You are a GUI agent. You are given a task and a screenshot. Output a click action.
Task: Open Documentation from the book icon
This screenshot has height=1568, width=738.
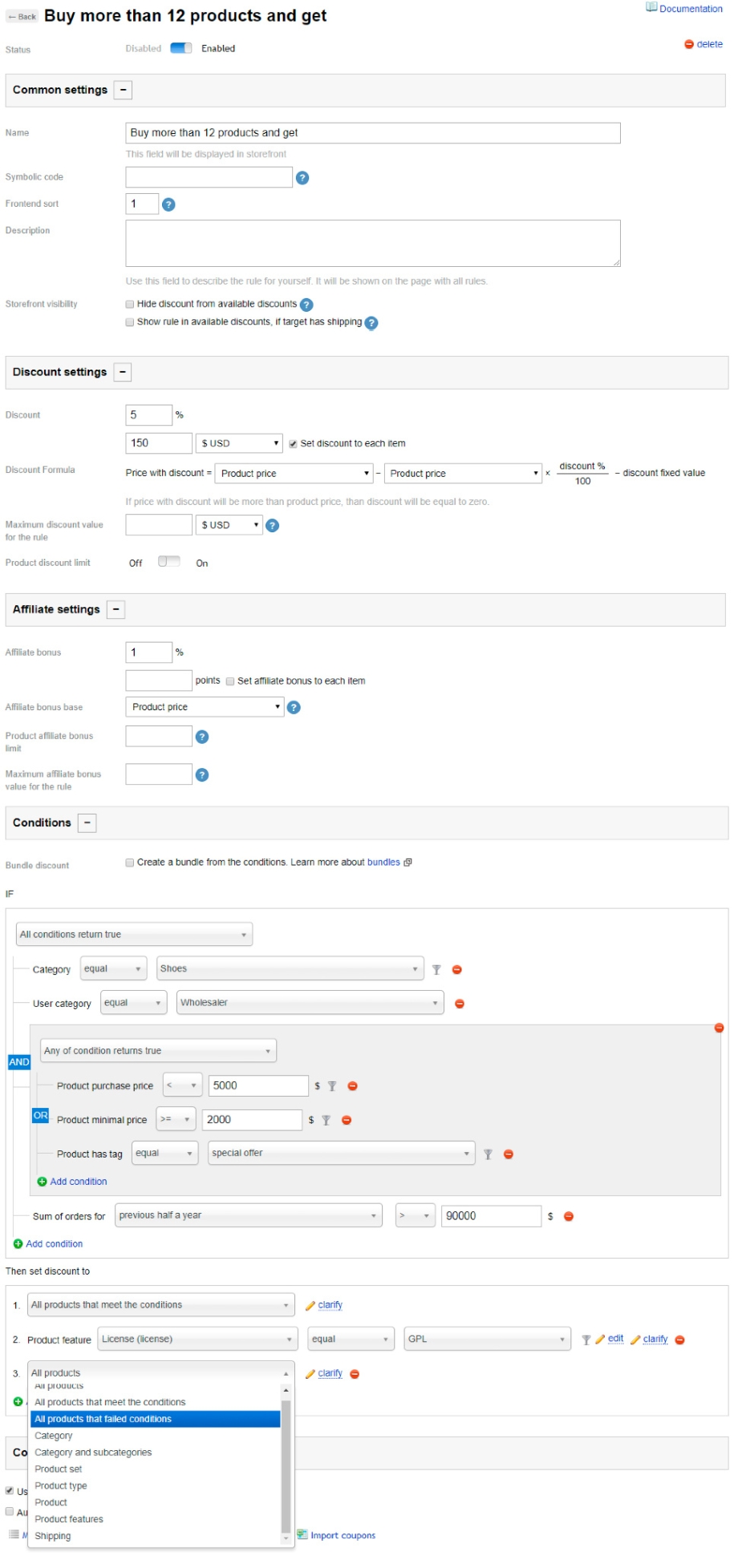[651, 8]
